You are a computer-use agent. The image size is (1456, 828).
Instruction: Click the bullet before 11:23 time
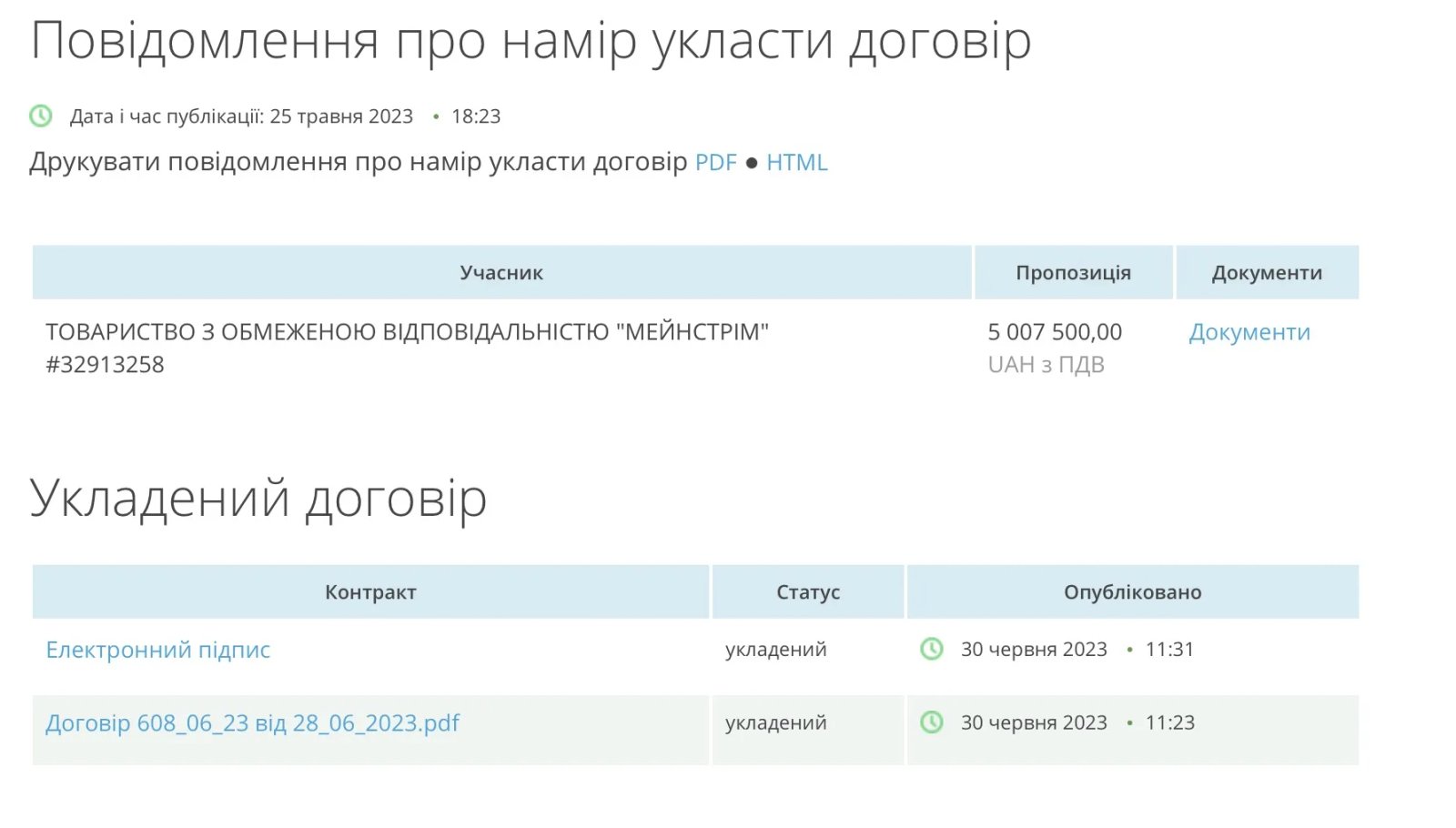click(x=1128, y=722)
